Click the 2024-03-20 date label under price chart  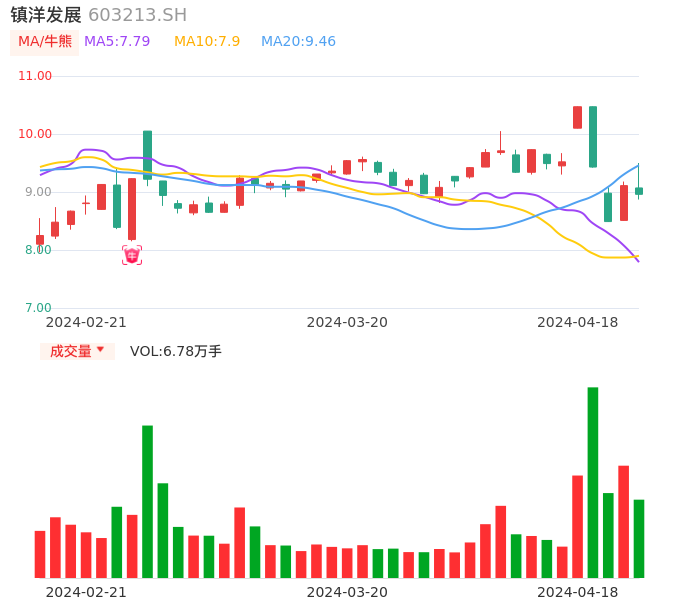pyautogui.click(x=347, y=322)
